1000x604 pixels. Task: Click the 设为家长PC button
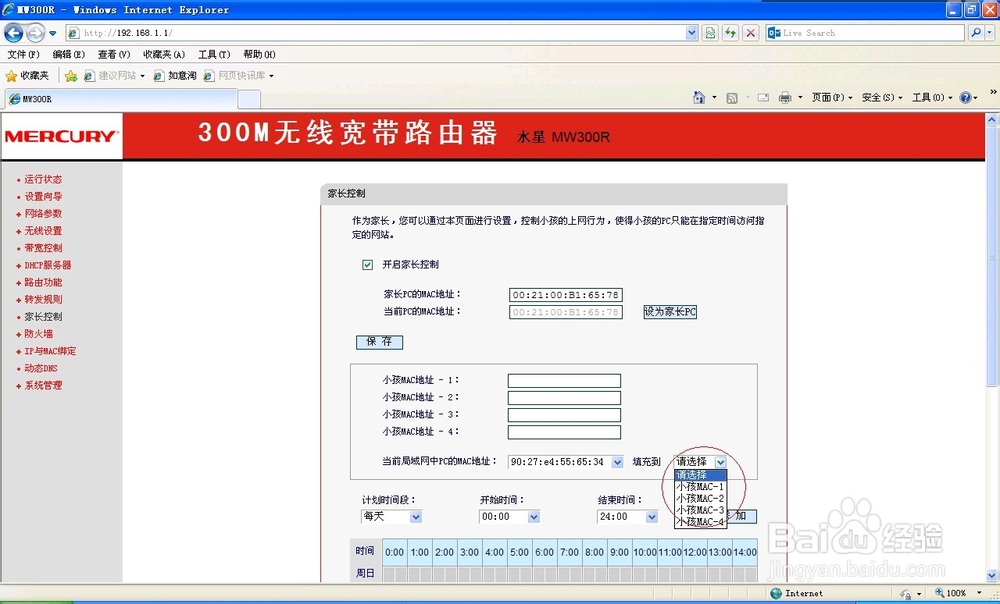tap(669, 312)
